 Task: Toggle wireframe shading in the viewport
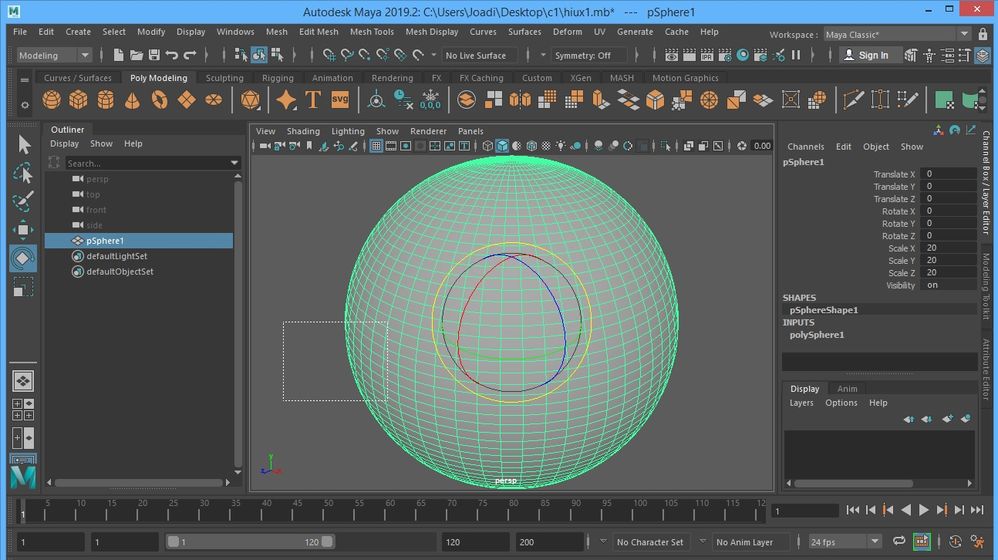(488, 146)
